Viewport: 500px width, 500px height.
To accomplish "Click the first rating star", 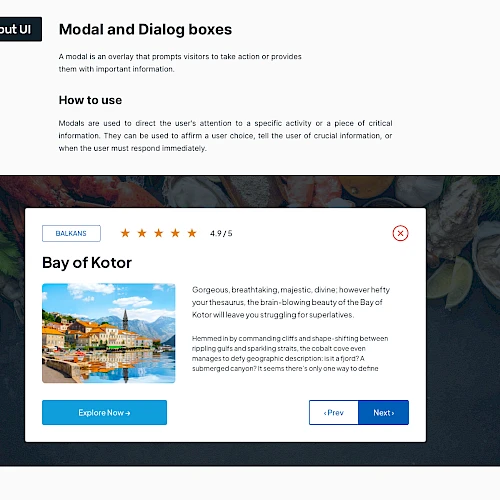I will (125, 233).
